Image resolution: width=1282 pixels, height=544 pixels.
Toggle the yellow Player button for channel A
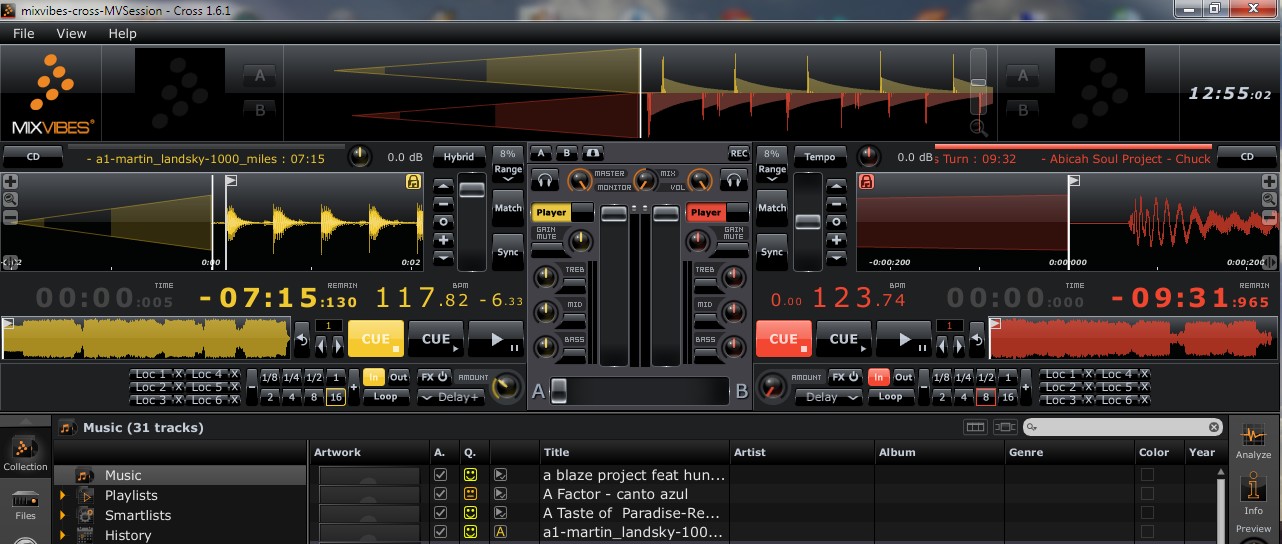551,212
